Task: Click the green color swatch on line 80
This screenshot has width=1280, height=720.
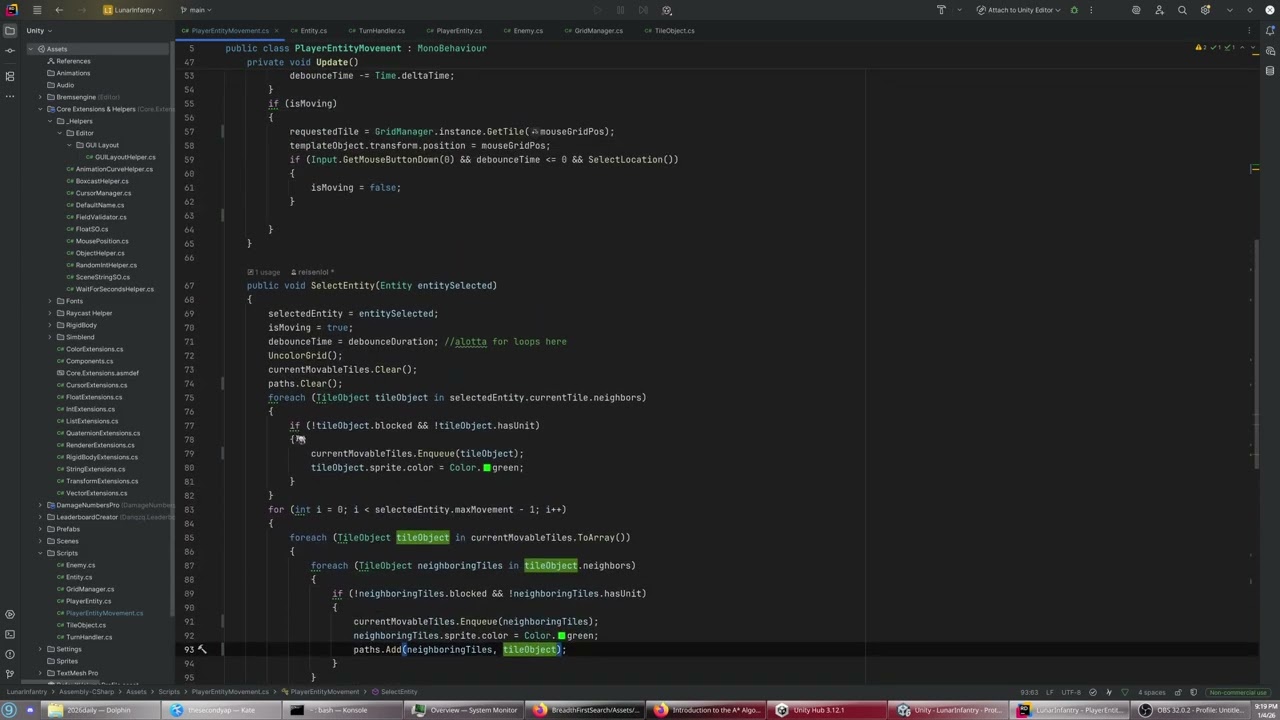Action: (x=487, y=468)
